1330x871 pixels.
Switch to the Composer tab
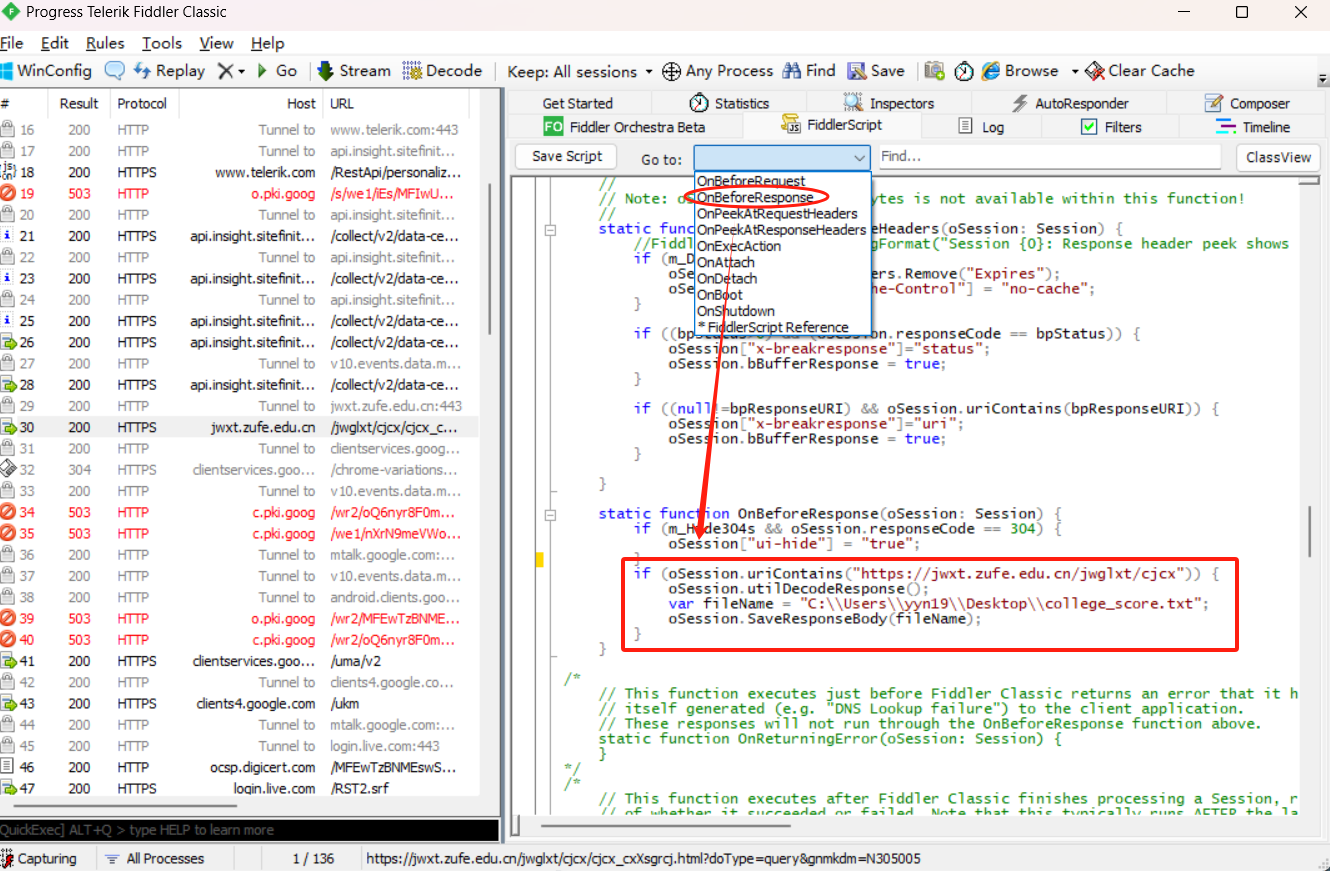[1247, 103]
